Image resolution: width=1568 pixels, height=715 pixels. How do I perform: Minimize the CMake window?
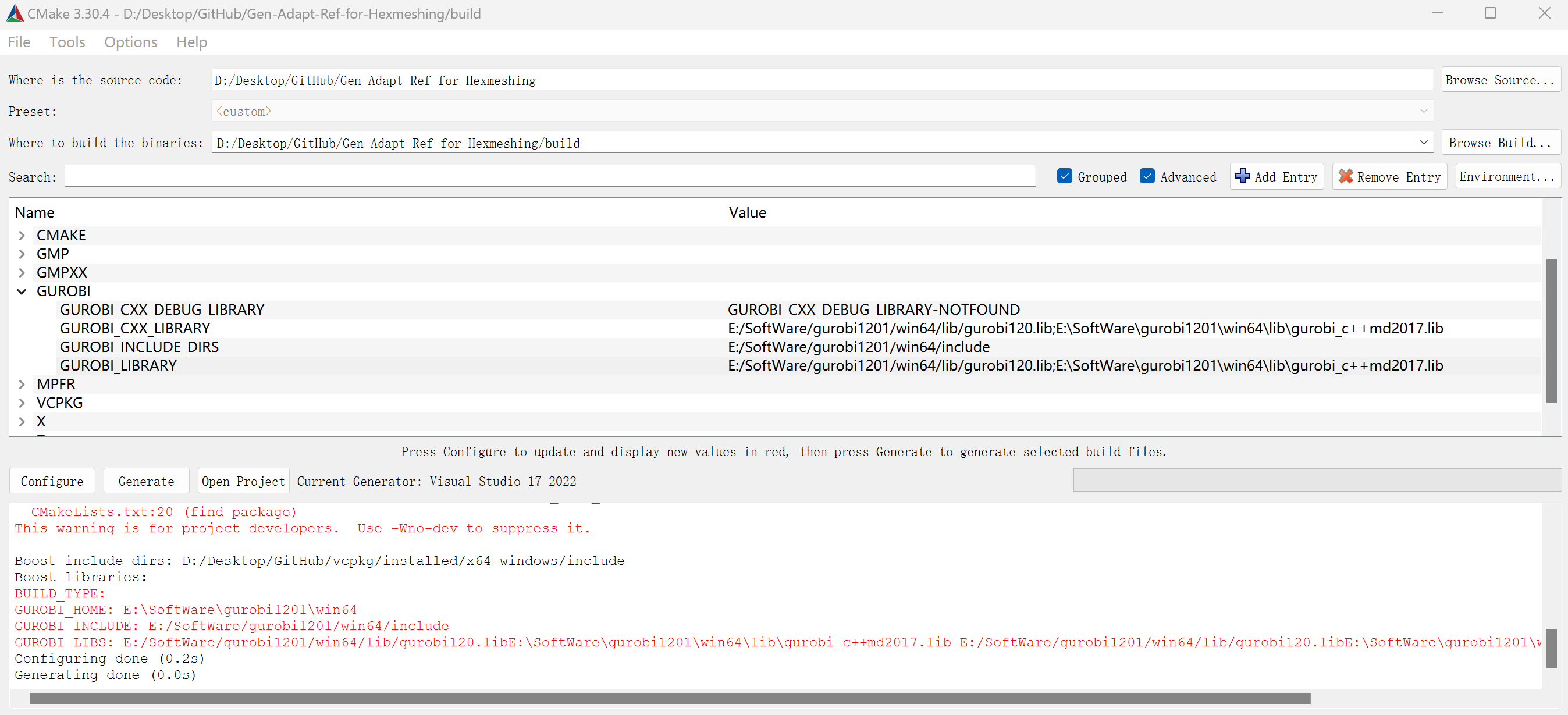(1437, 13)
